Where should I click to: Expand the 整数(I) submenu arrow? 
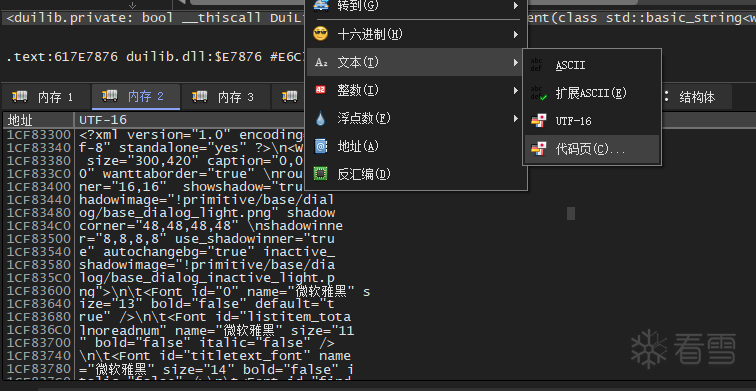coord(515,90)
